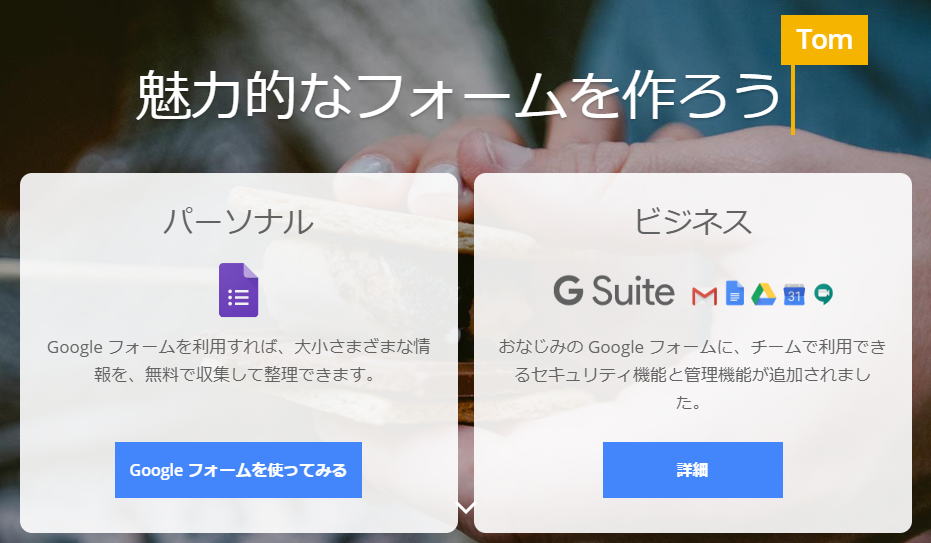Click the G Suite description paragraph

coord(692,374)
